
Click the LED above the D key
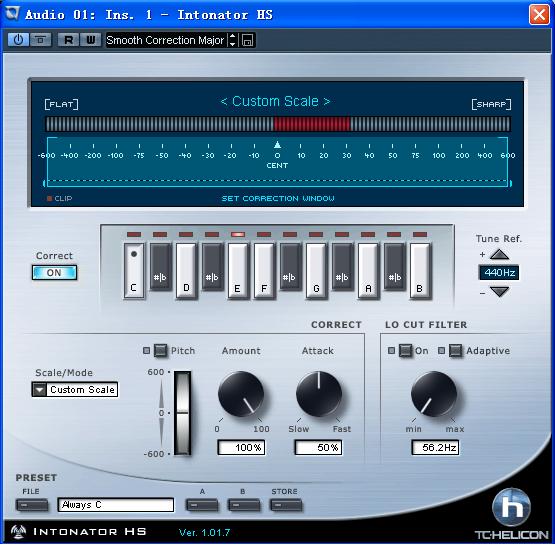point(186,234)
